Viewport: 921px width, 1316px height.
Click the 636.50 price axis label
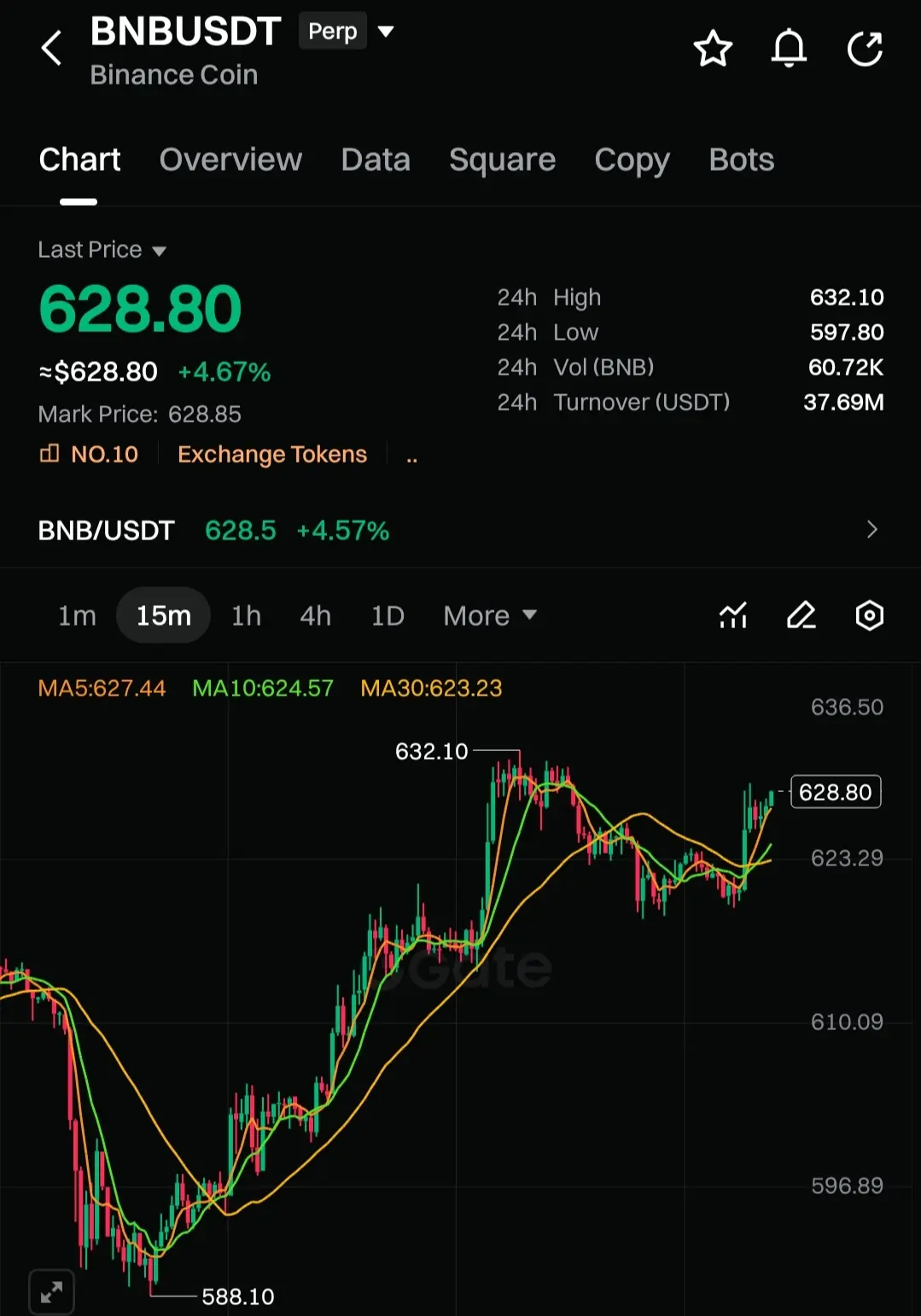pyautogui.click(x=847, y=707)
